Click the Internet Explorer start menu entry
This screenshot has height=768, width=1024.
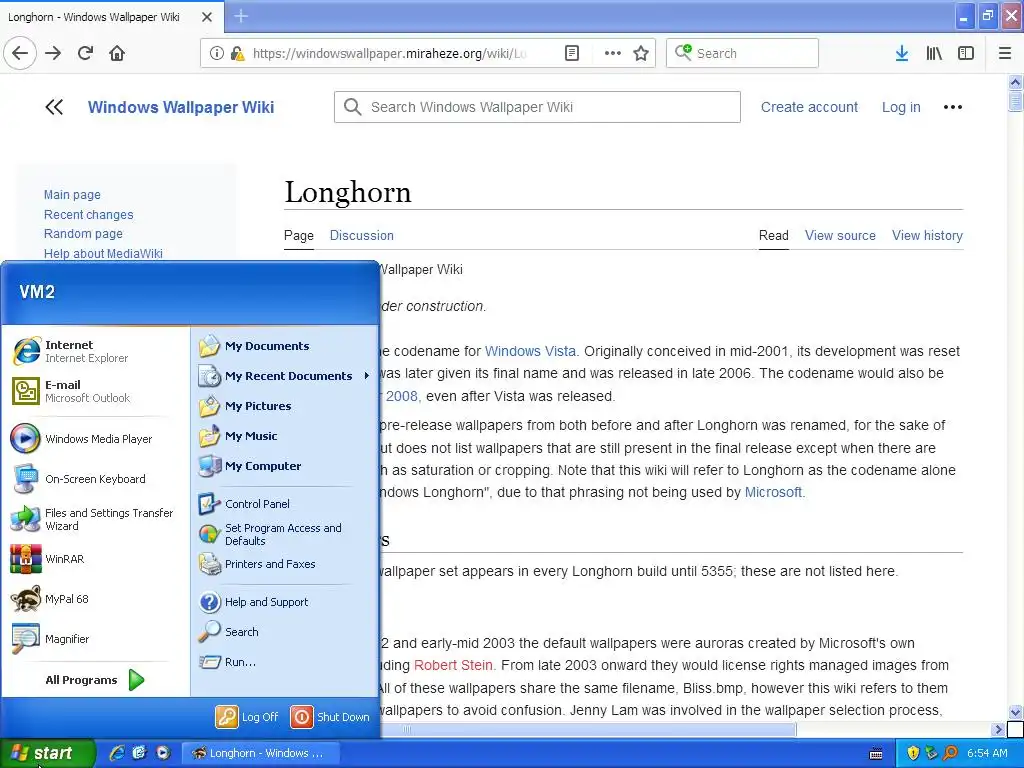96,351
